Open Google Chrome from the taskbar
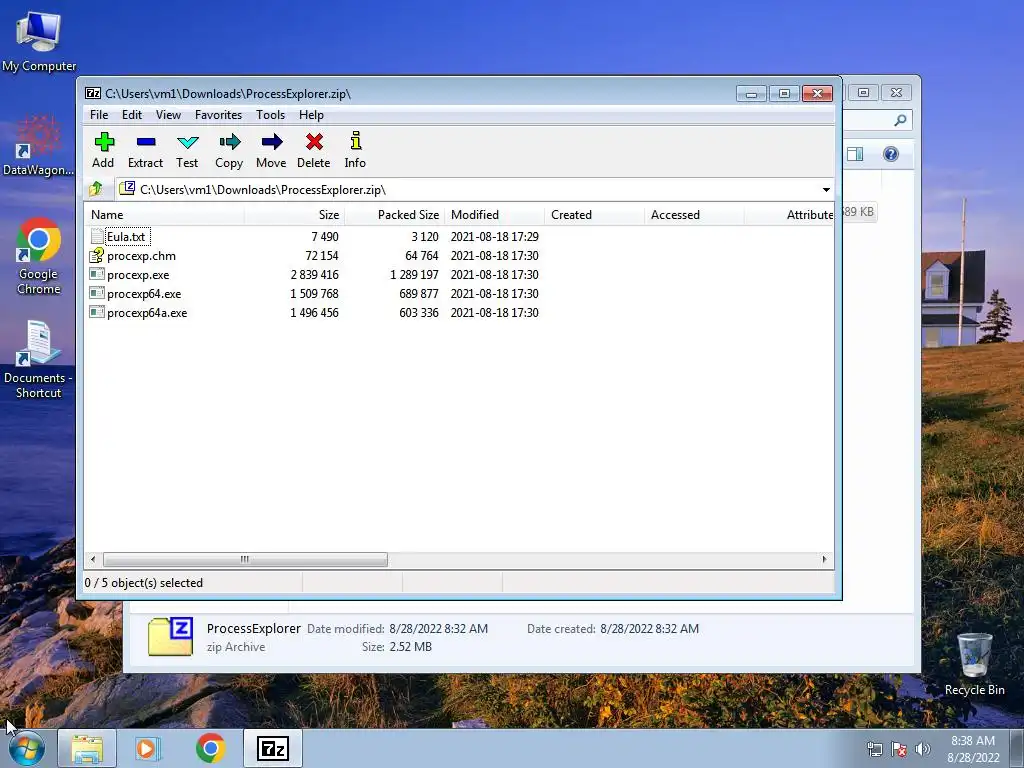The width and height of the screenshot is (1024, 768). (210, 748)
